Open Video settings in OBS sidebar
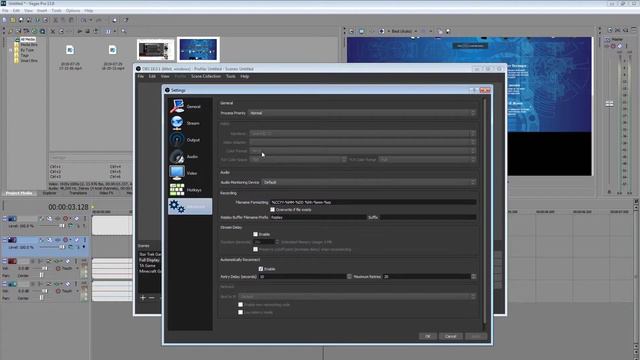Image resolution: width=640 pixels, height=360 pixels. pos(190,173)
